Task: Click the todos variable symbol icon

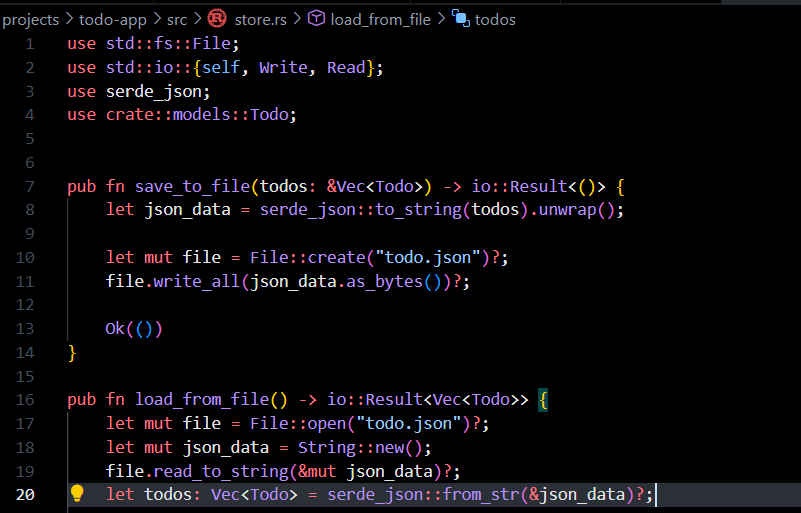Action: coord(460,18)
